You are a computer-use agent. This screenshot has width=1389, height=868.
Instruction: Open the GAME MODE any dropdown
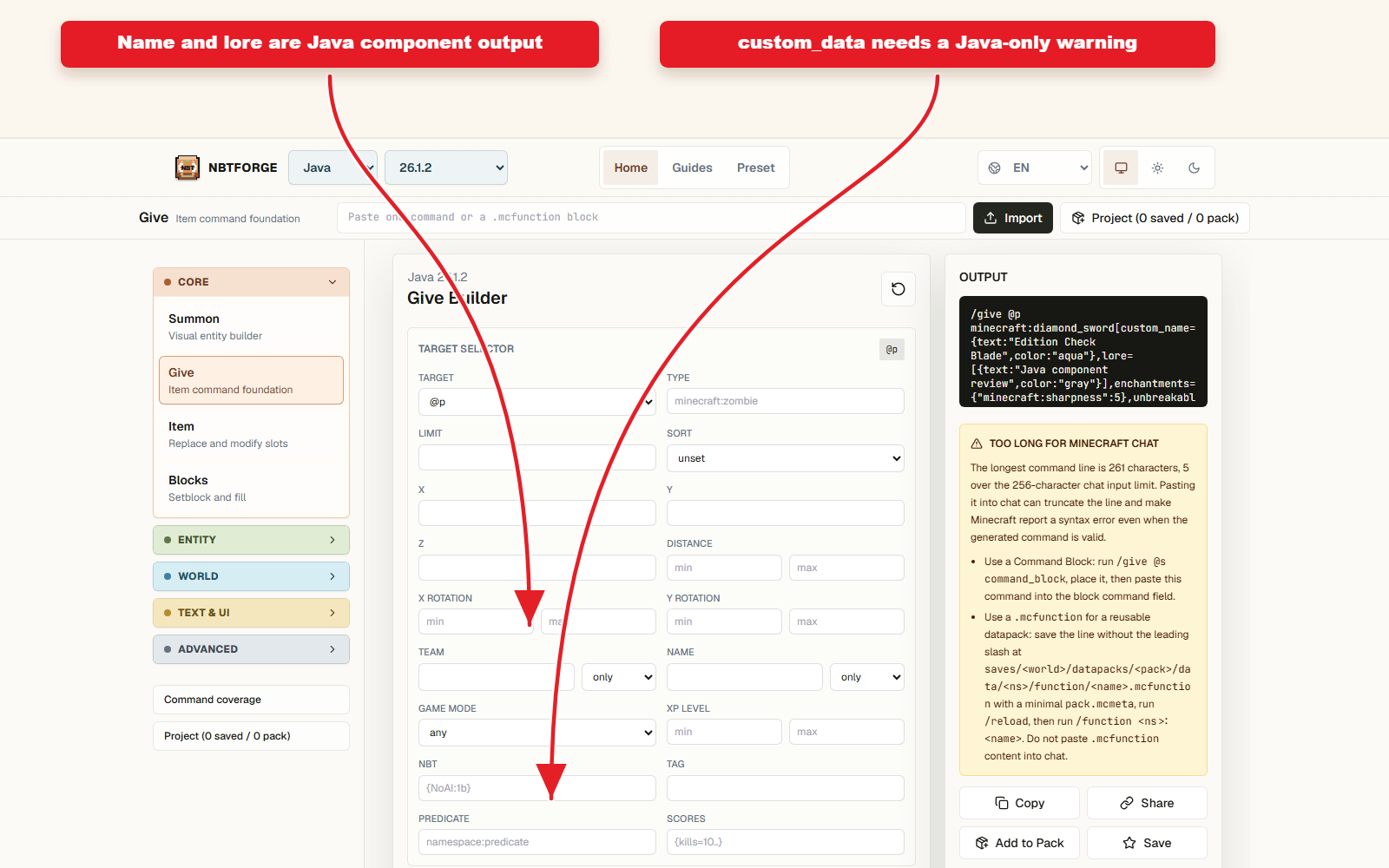pos(537,733)
